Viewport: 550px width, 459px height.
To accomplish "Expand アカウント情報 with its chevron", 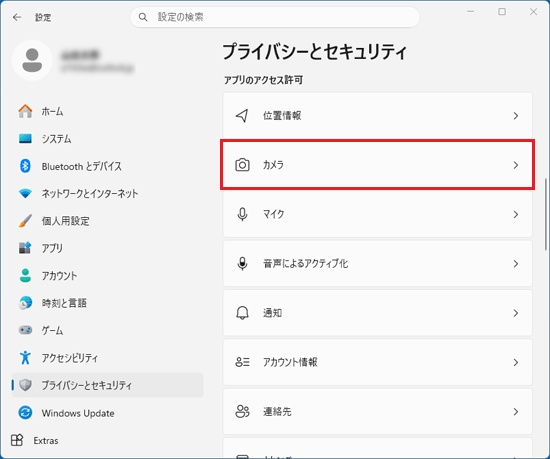I will pyautogui.click(x=516, y=362).
